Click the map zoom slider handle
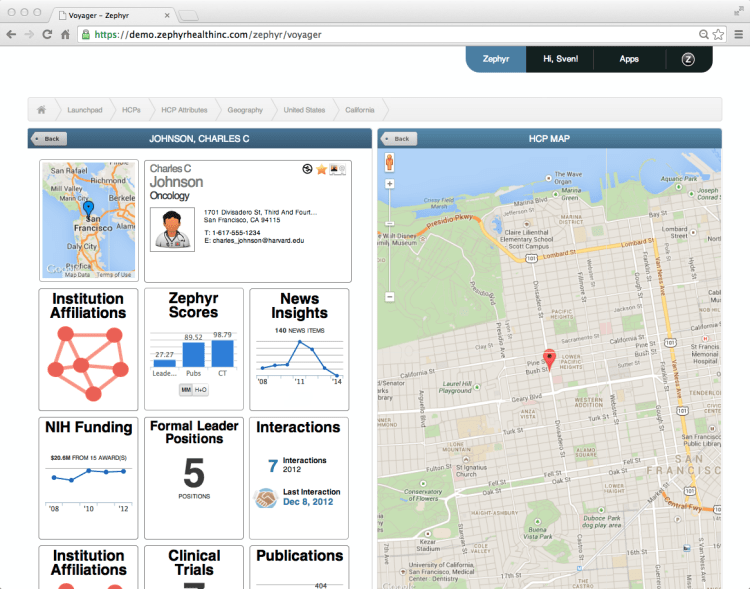 point(390,223)
